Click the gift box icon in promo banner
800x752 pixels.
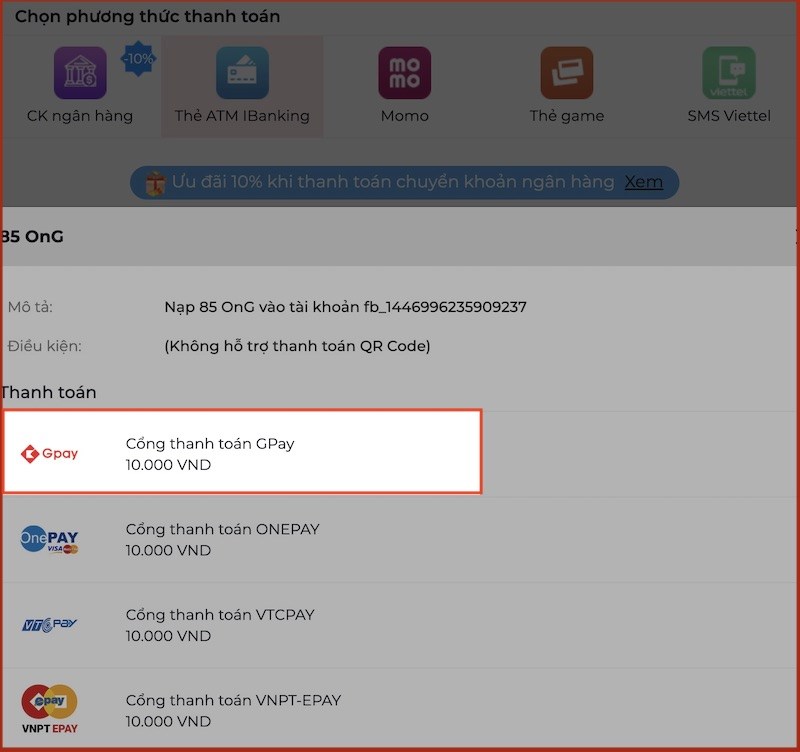pos(155,183)
